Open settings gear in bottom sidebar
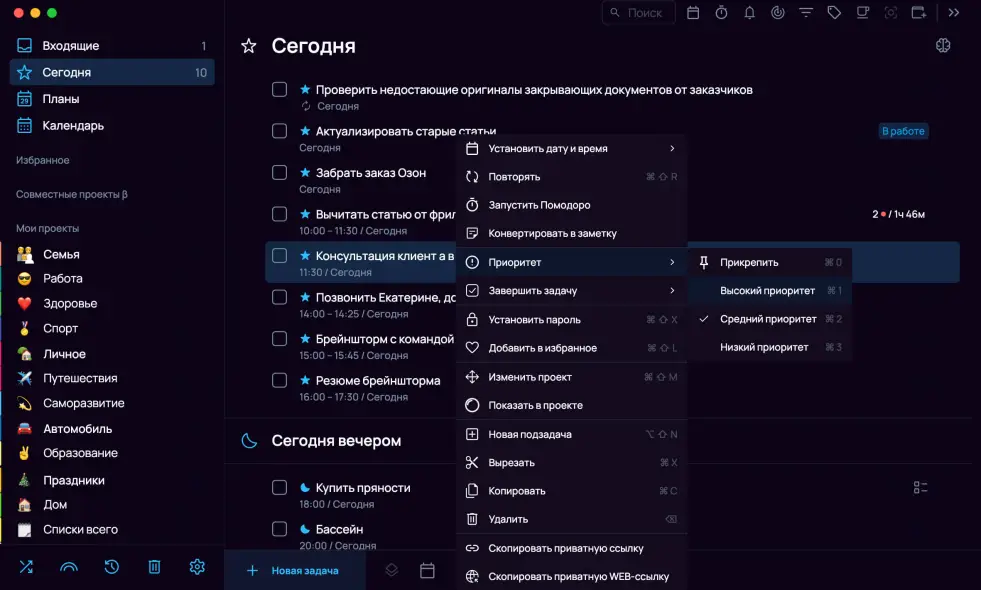Screen dimensions: 981x590 pos(197,567)
